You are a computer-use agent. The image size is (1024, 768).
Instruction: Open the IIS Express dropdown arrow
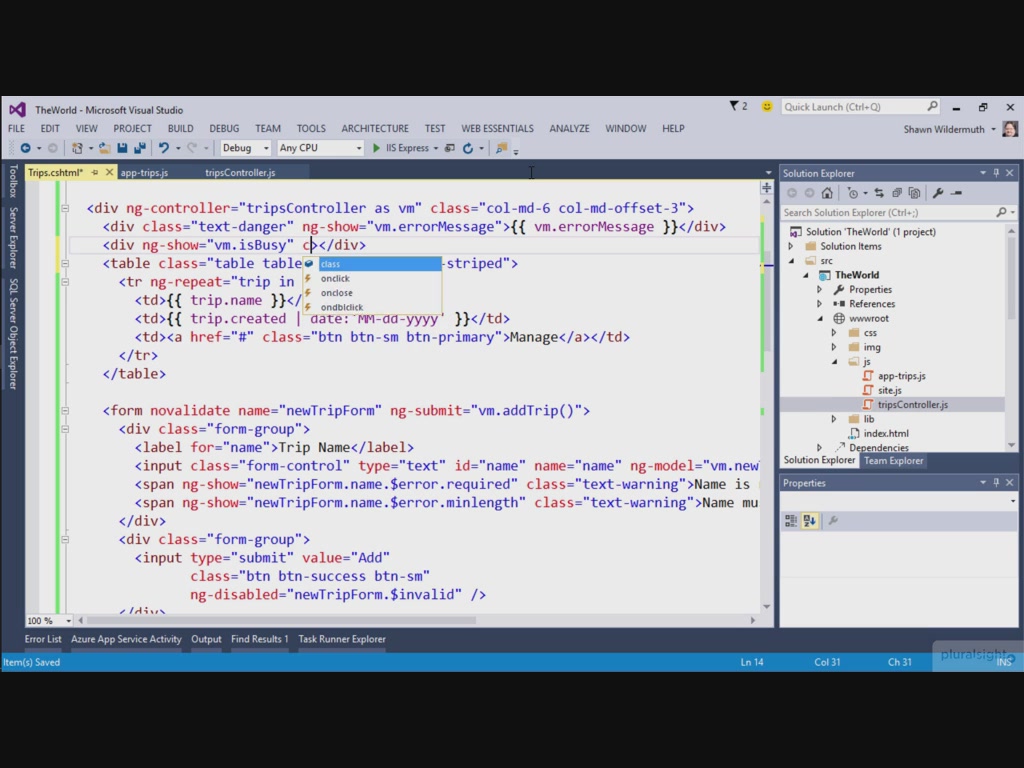click(436, 148)
